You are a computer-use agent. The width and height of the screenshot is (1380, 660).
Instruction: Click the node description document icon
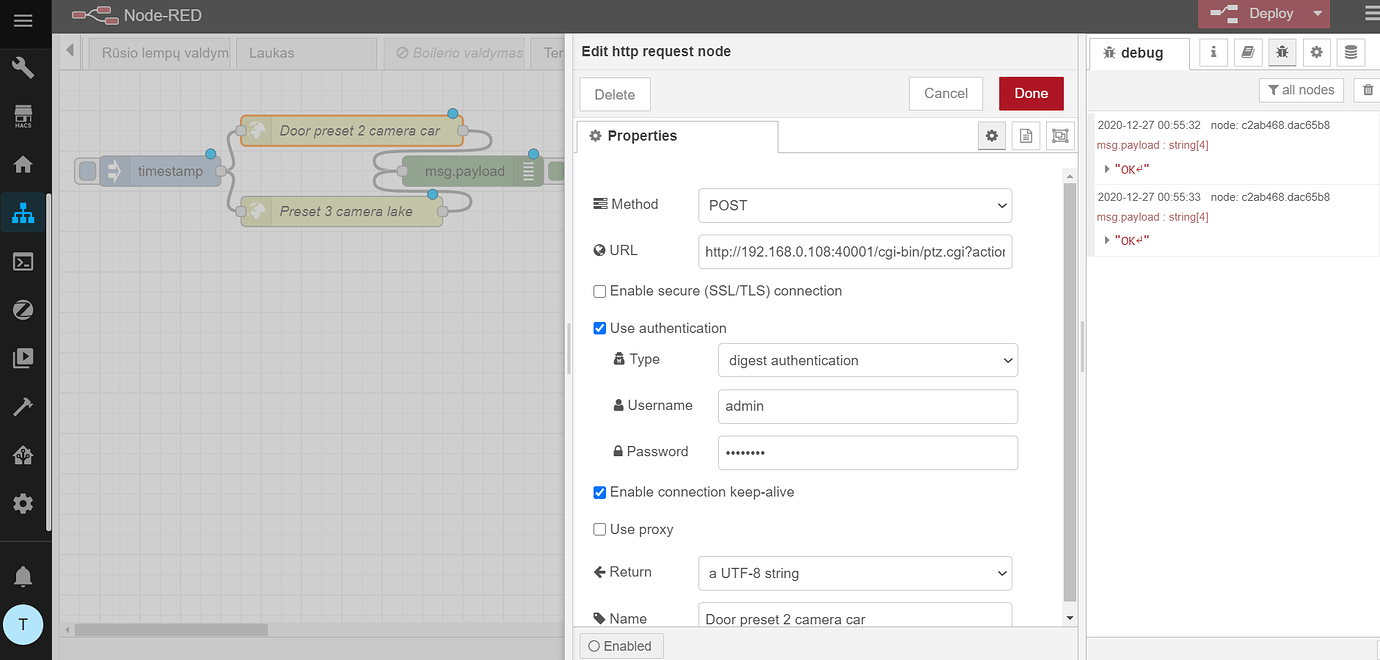pyautogui.click(x=1026, y=136)
